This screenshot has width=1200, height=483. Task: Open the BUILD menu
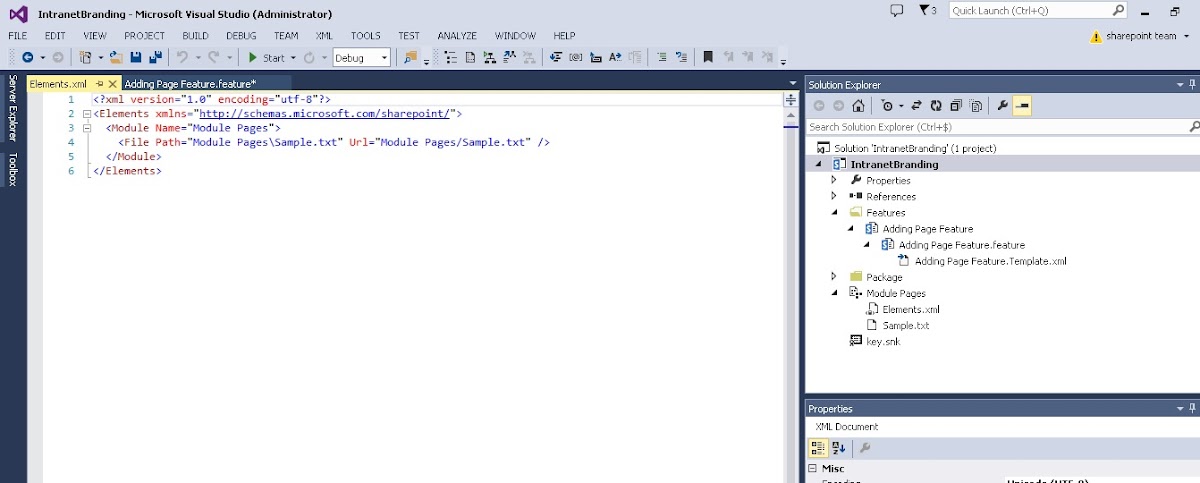pos(195,35)
